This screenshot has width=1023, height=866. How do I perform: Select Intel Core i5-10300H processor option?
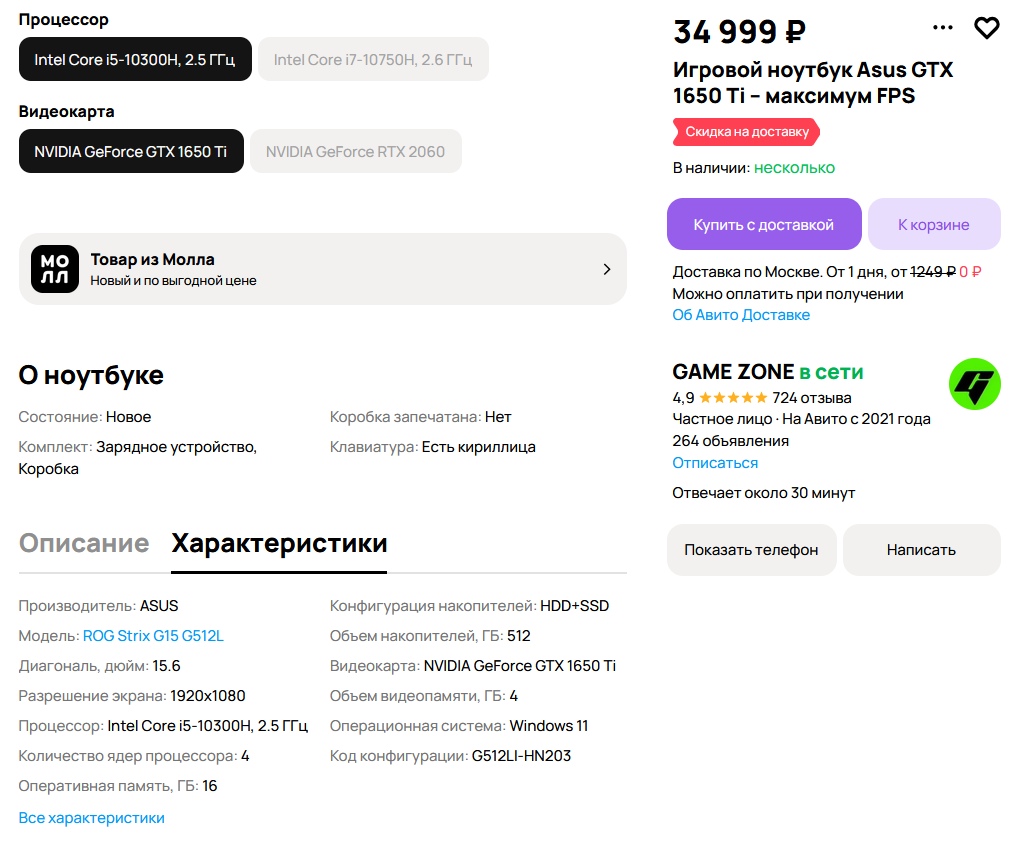pyautogui.click(x=135, y=60)
